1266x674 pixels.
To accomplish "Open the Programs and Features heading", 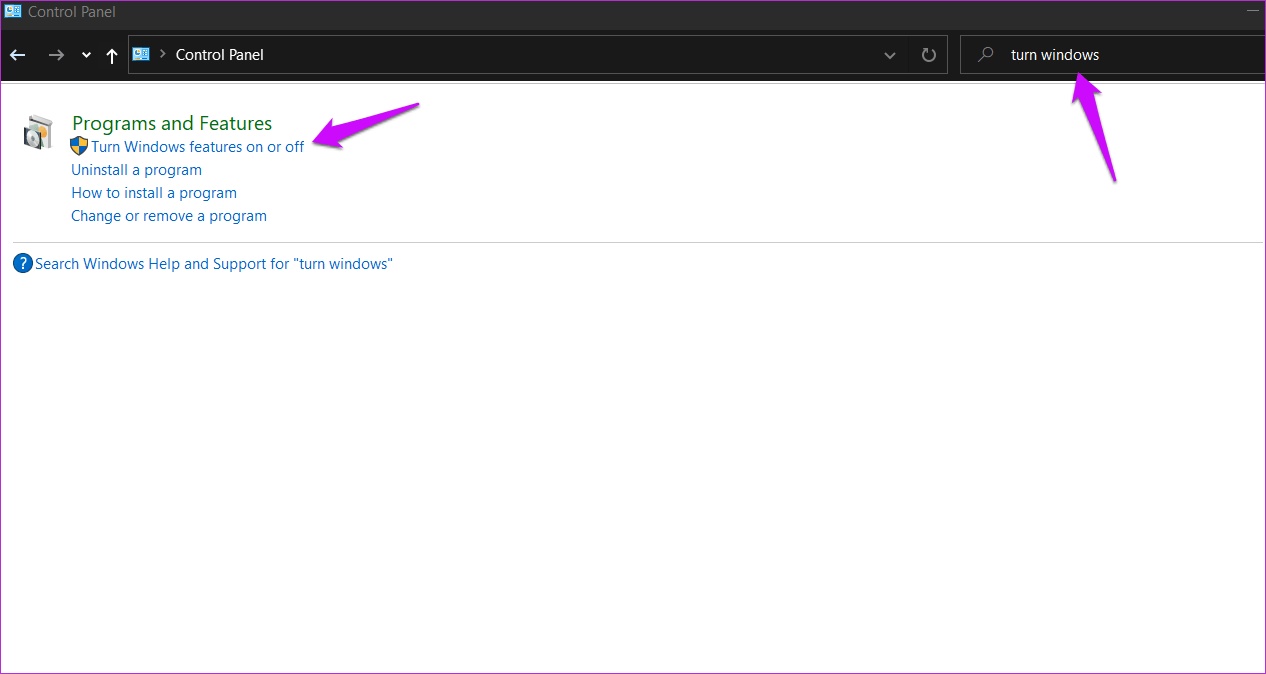I will (172, 123).
